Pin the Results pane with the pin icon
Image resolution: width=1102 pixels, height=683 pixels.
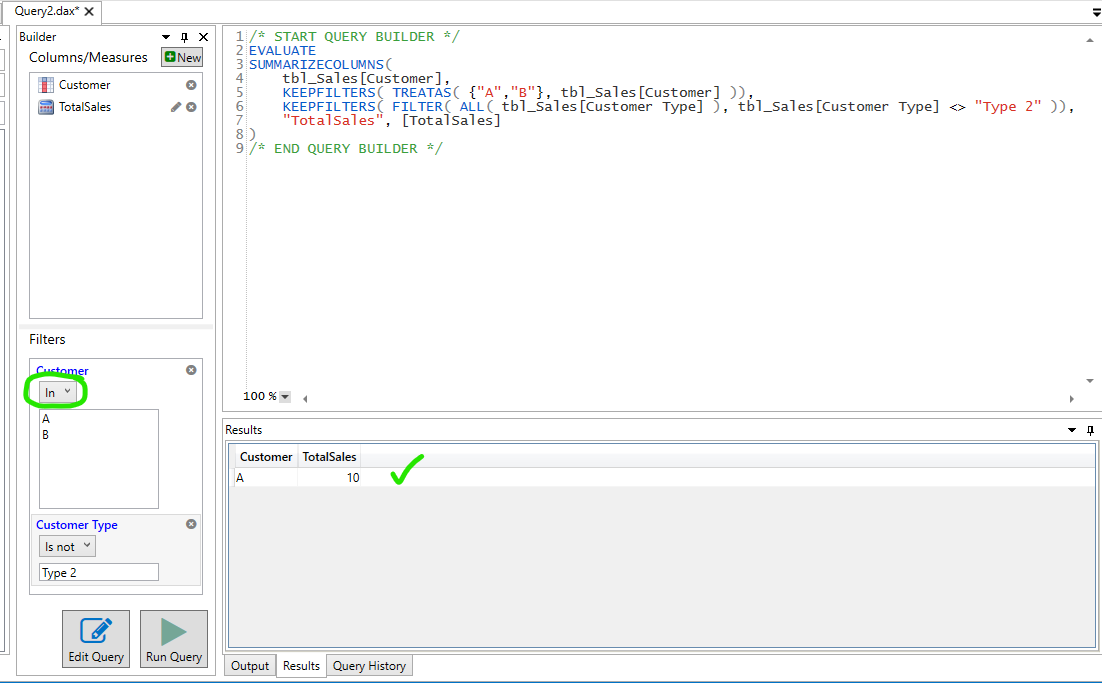1089,430
